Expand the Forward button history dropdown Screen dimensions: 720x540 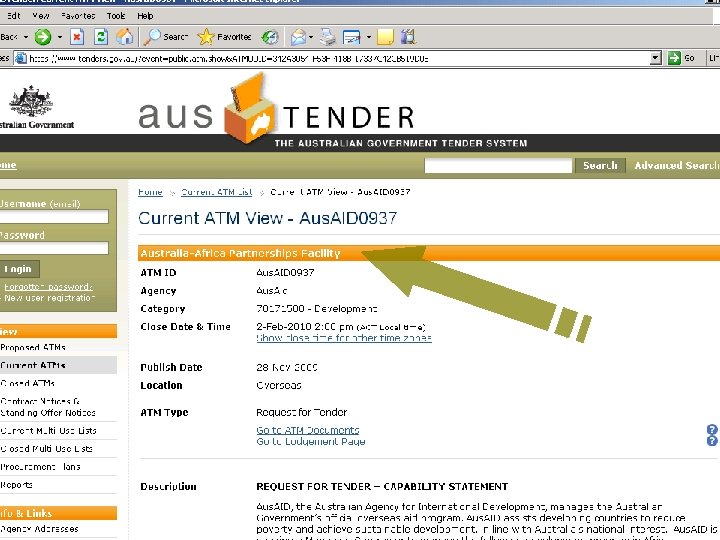pos(60,37)
